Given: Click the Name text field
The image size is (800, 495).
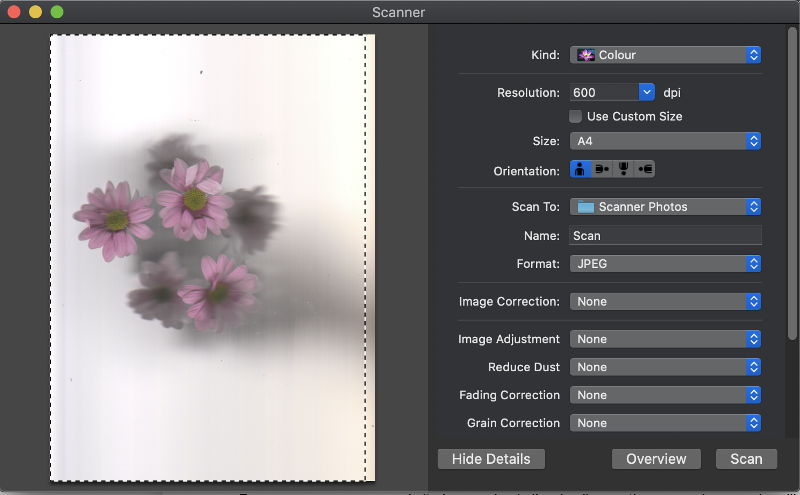Looking at the screenshot, I should click(x=665, y=236).
